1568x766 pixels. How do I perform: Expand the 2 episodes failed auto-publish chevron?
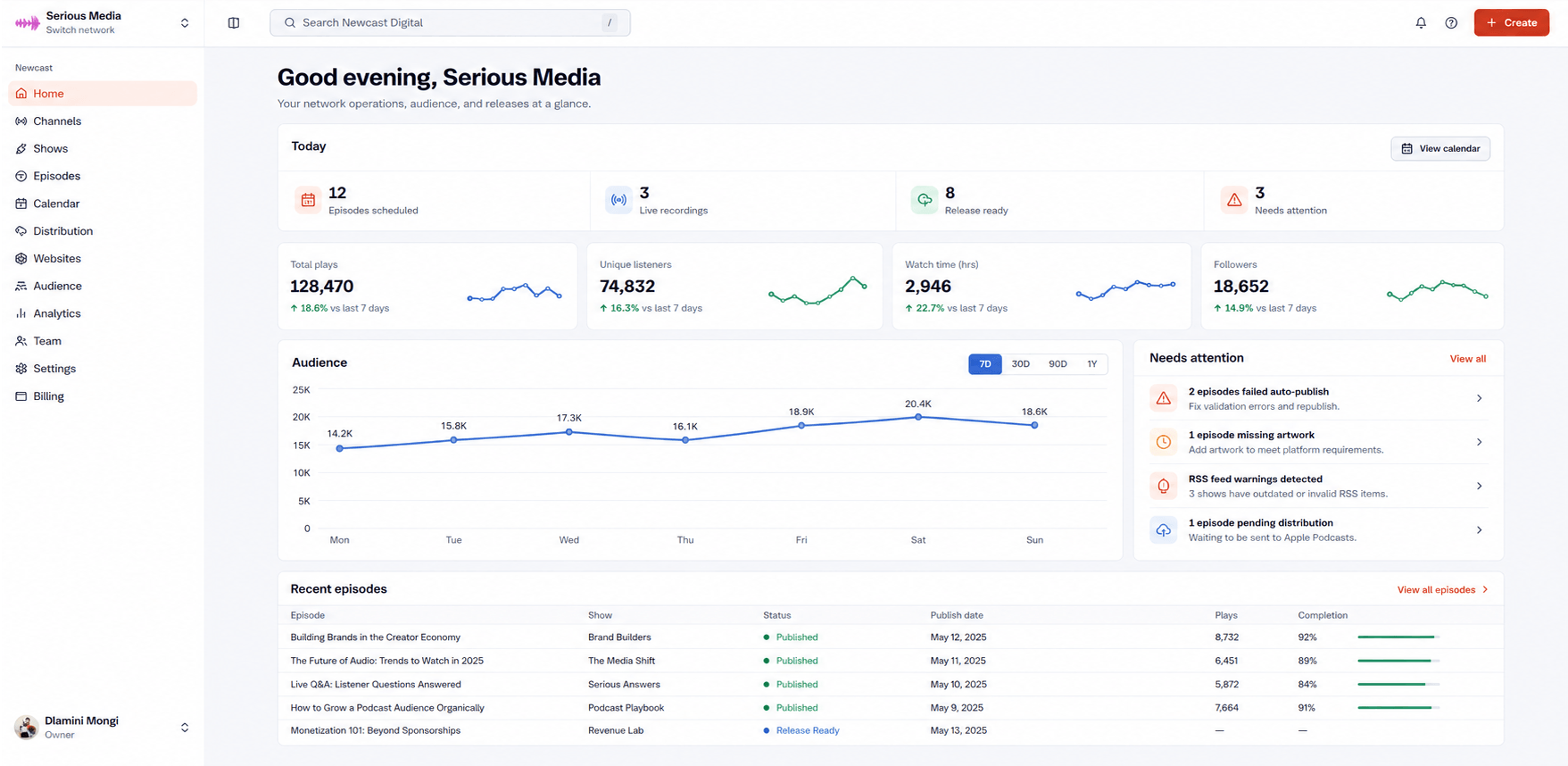point(1479,398)
